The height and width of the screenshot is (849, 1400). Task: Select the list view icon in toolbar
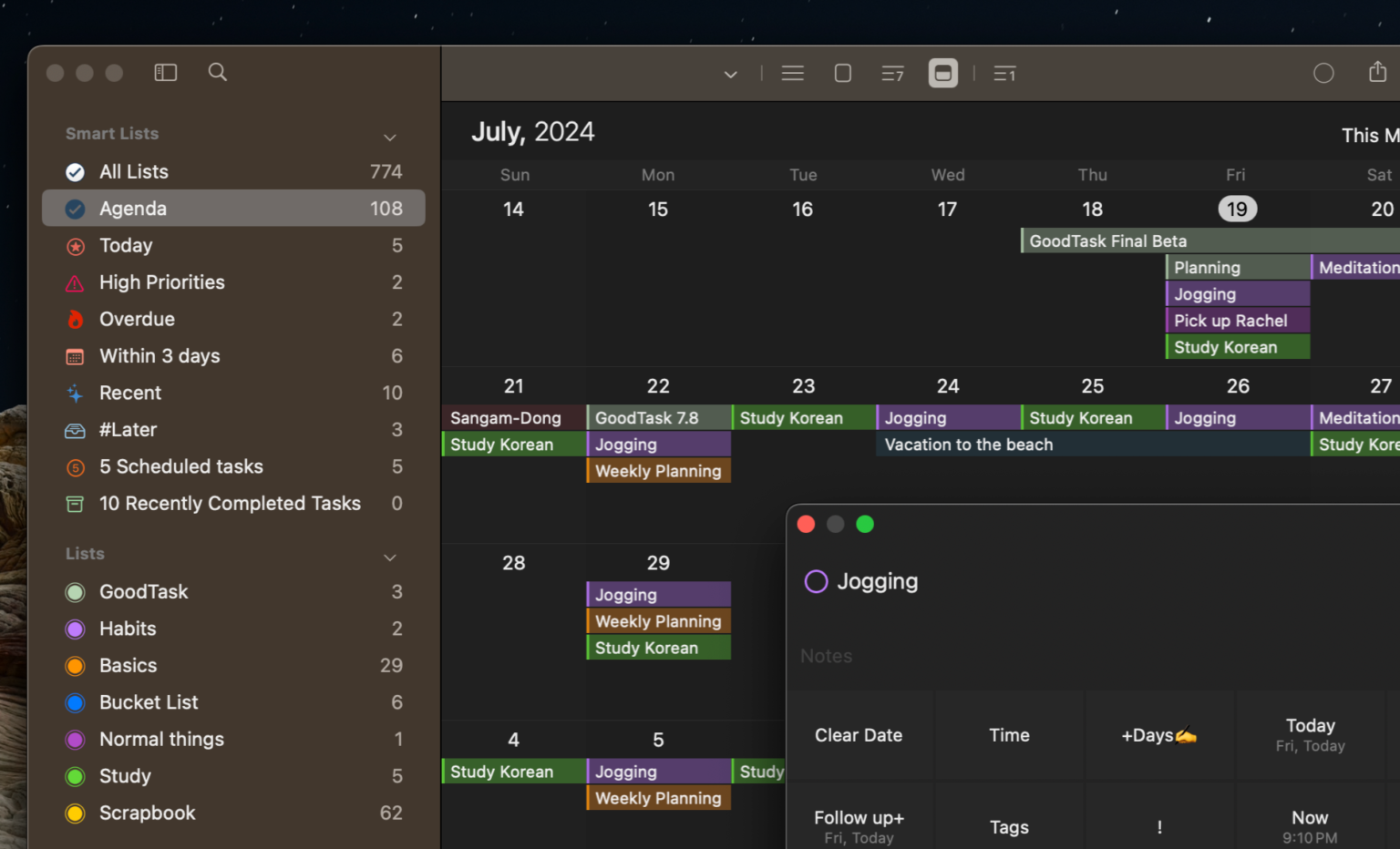click(x=792, y=73)
